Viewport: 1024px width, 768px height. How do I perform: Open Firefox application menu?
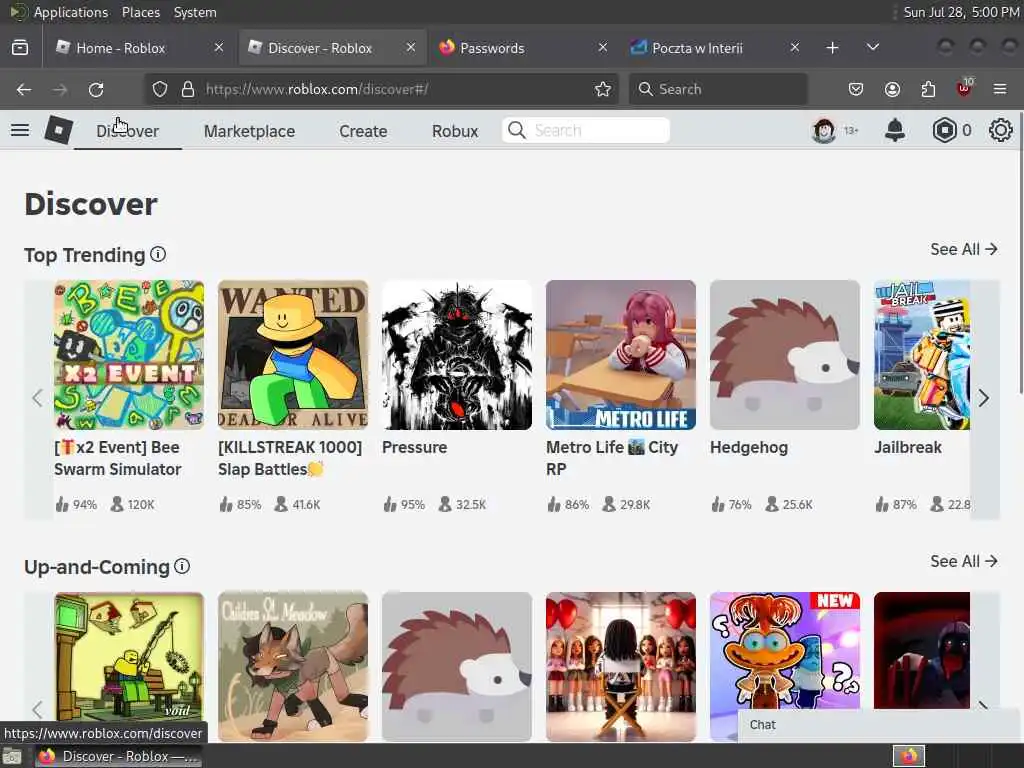point(1000,89)
